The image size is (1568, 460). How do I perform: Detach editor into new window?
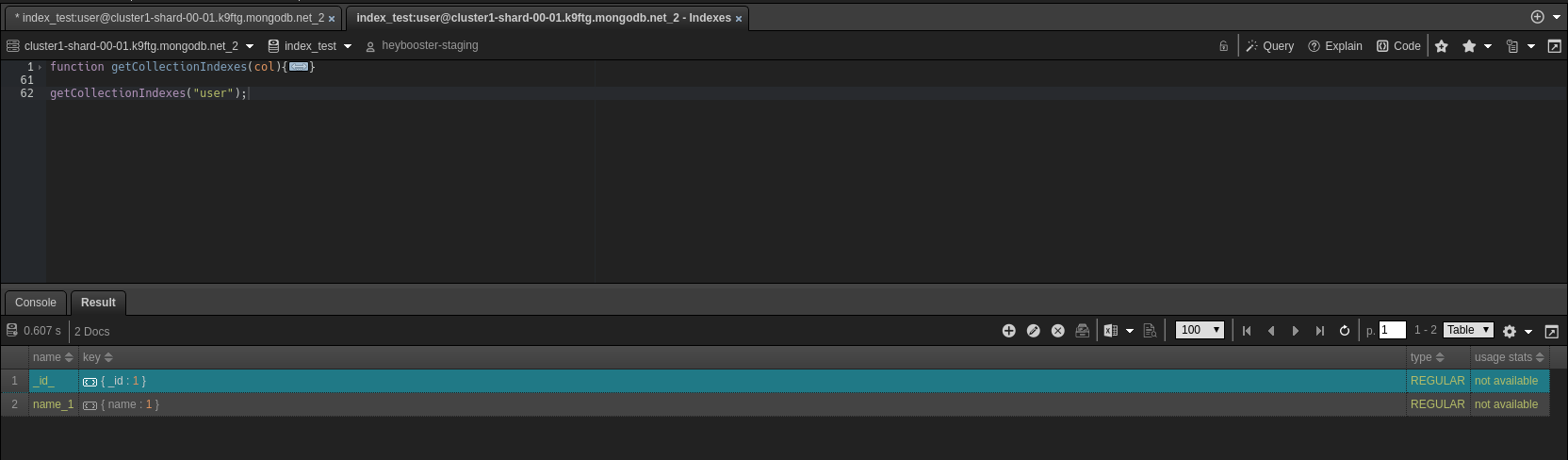[x=1554, y=45]
